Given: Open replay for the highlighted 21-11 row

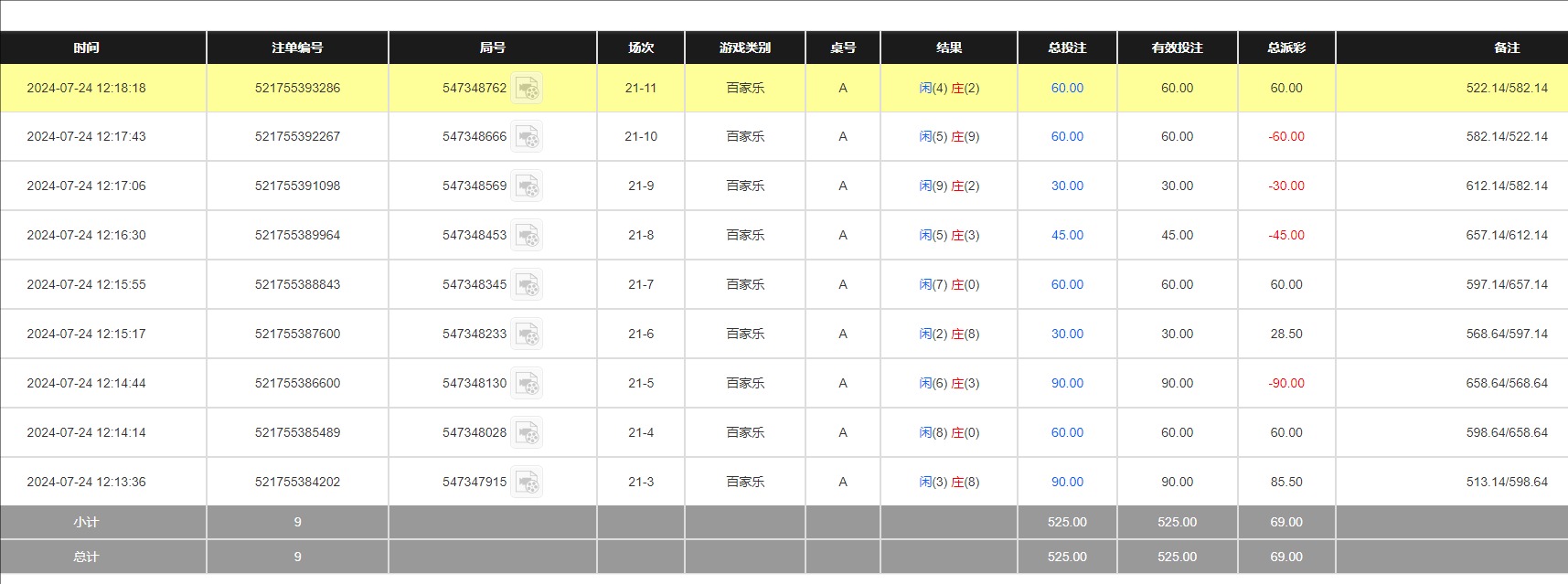Looking at the screenshot, I should [528, 88].
